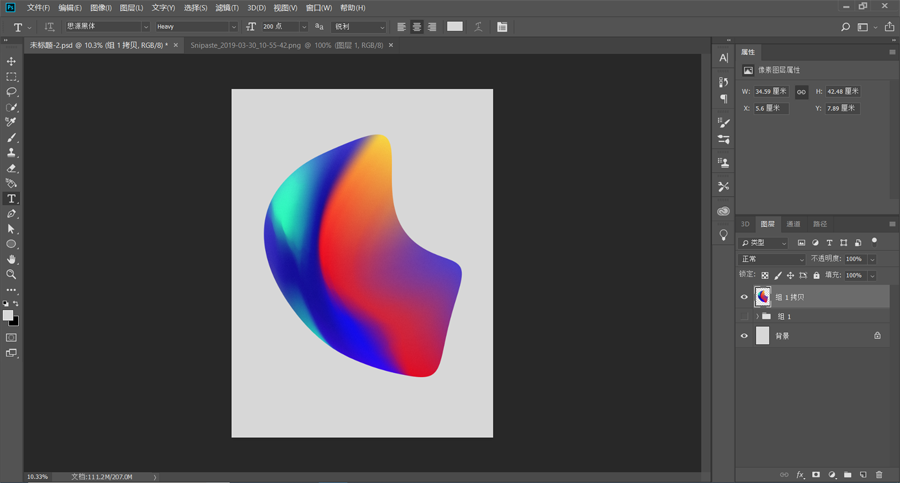900x483 pixels.
Task: Pick the Zoom magnifier tool
Action: click(x=12, y=274)
